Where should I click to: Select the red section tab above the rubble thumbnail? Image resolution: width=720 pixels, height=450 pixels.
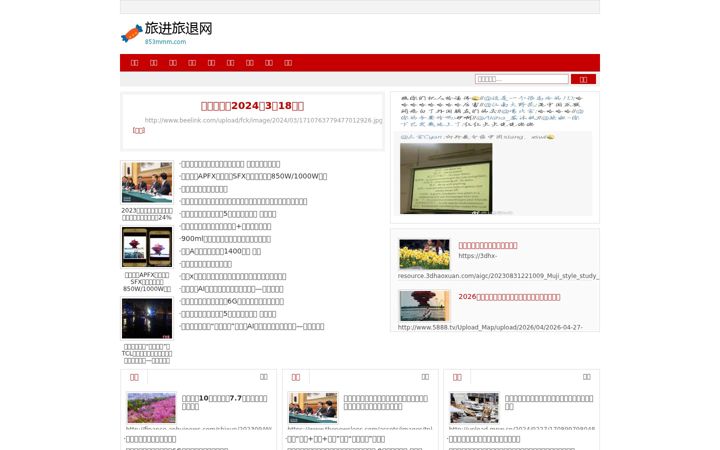[x=457, y=377]
